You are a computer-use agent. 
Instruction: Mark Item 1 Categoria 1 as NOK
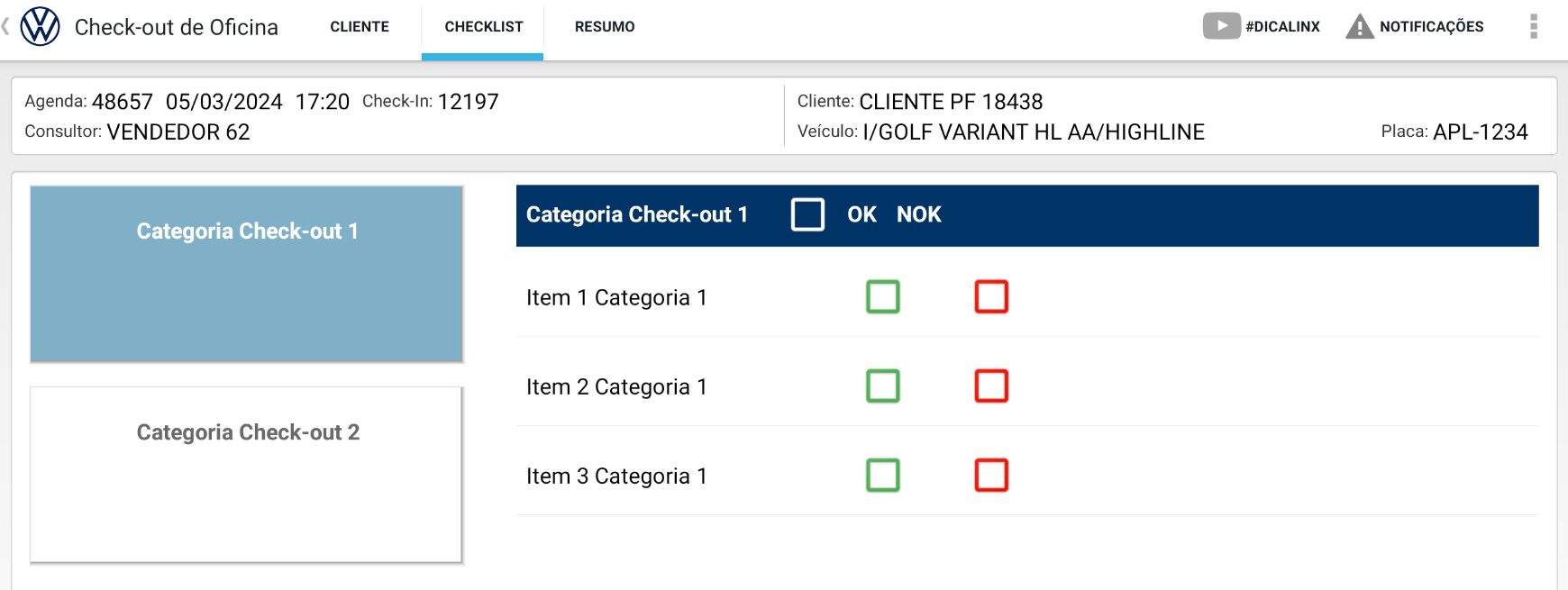point(991,296)
